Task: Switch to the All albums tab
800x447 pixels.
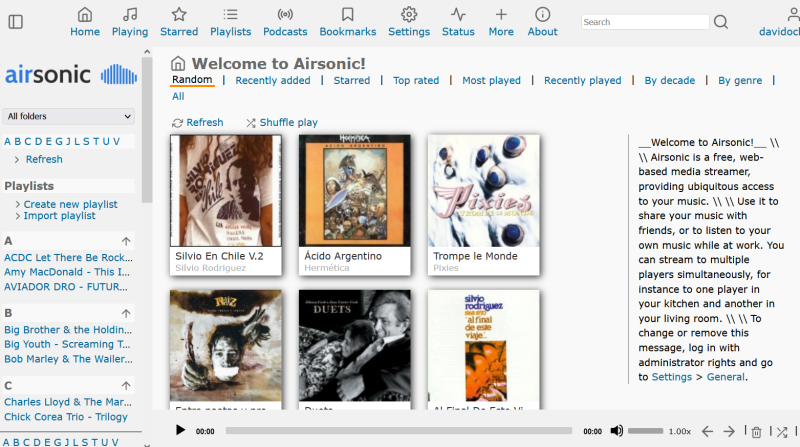Action: pos(178,96)
